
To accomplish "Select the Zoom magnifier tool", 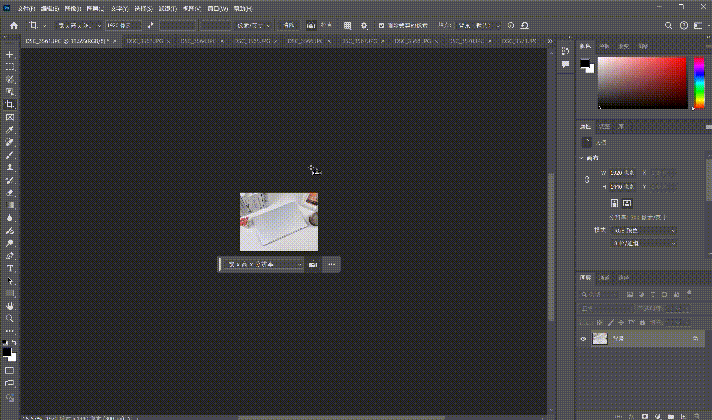I will tap(10, 318).
